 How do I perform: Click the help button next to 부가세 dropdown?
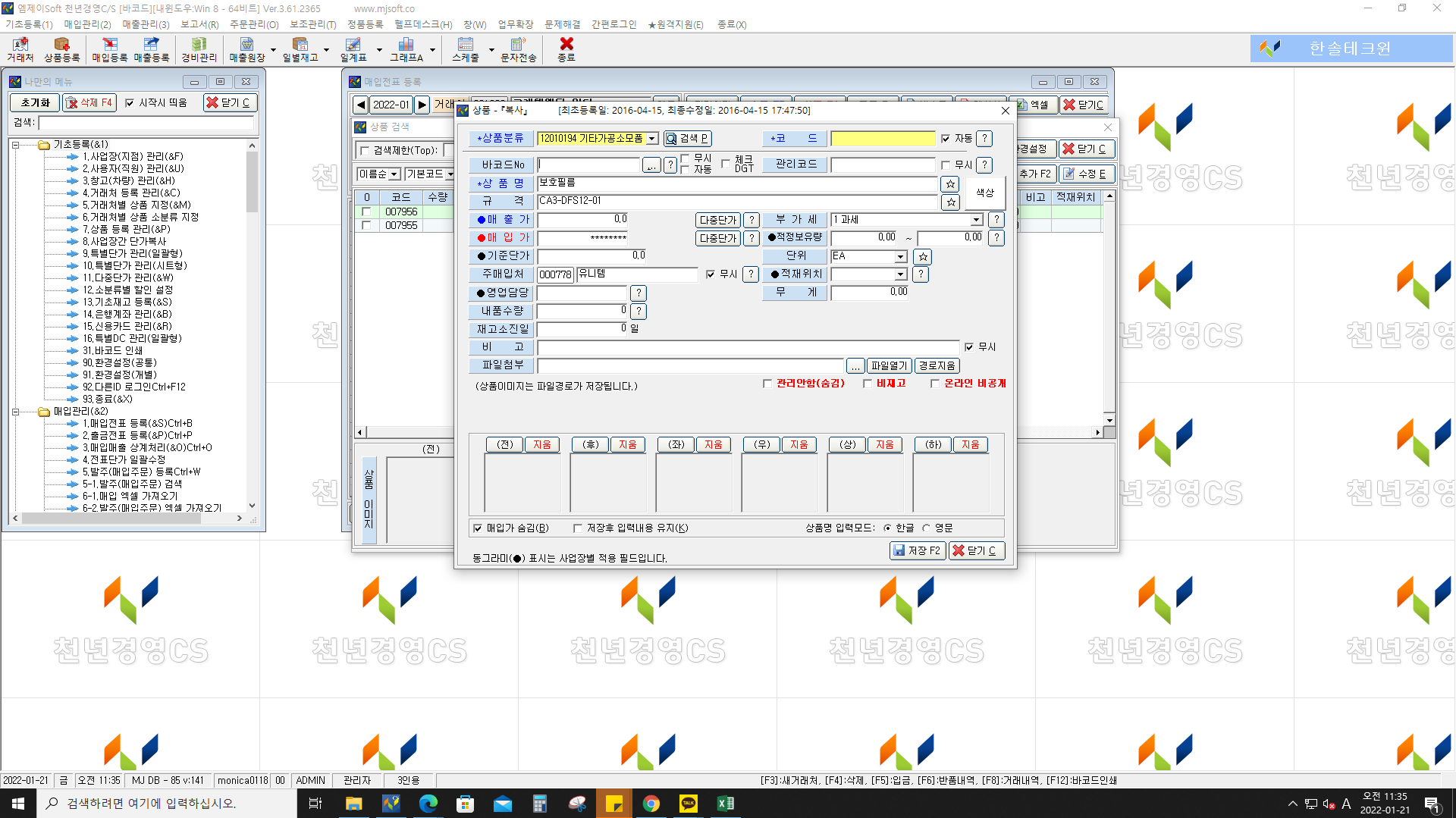coord(996,220)
